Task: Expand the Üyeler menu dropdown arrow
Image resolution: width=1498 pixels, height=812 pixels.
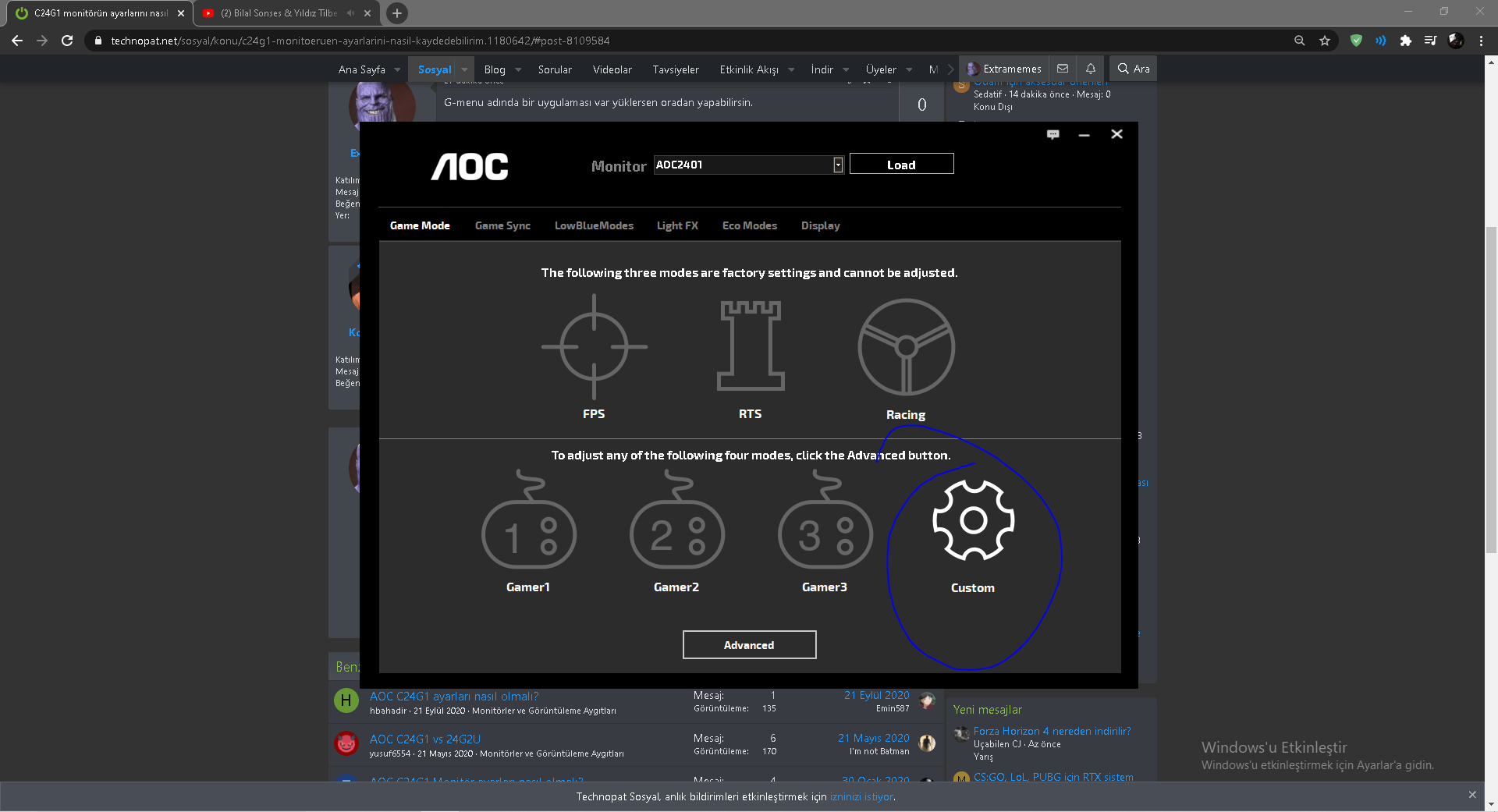Action: [x=909, y=69]
